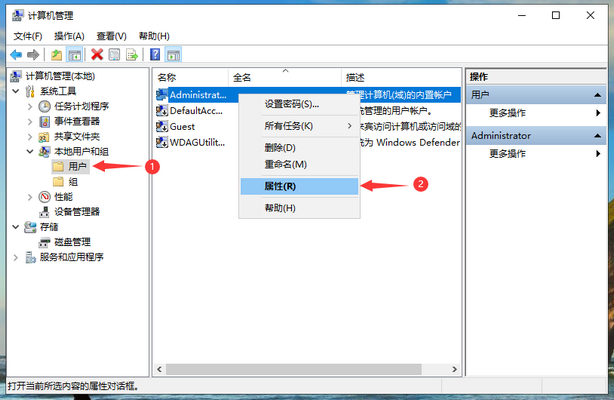Choose 设置密码(S) from the context menu

[291, 103]
